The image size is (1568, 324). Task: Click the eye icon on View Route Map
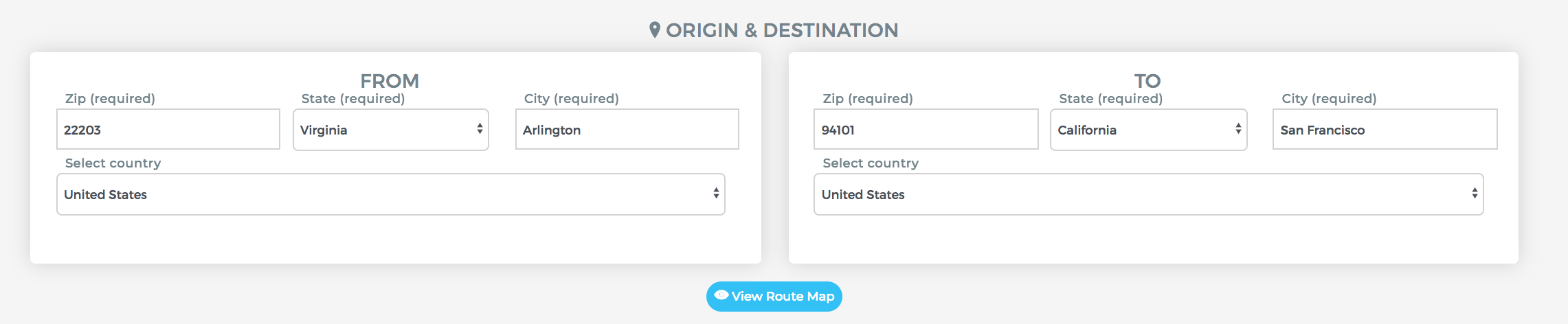coord(721,295)
